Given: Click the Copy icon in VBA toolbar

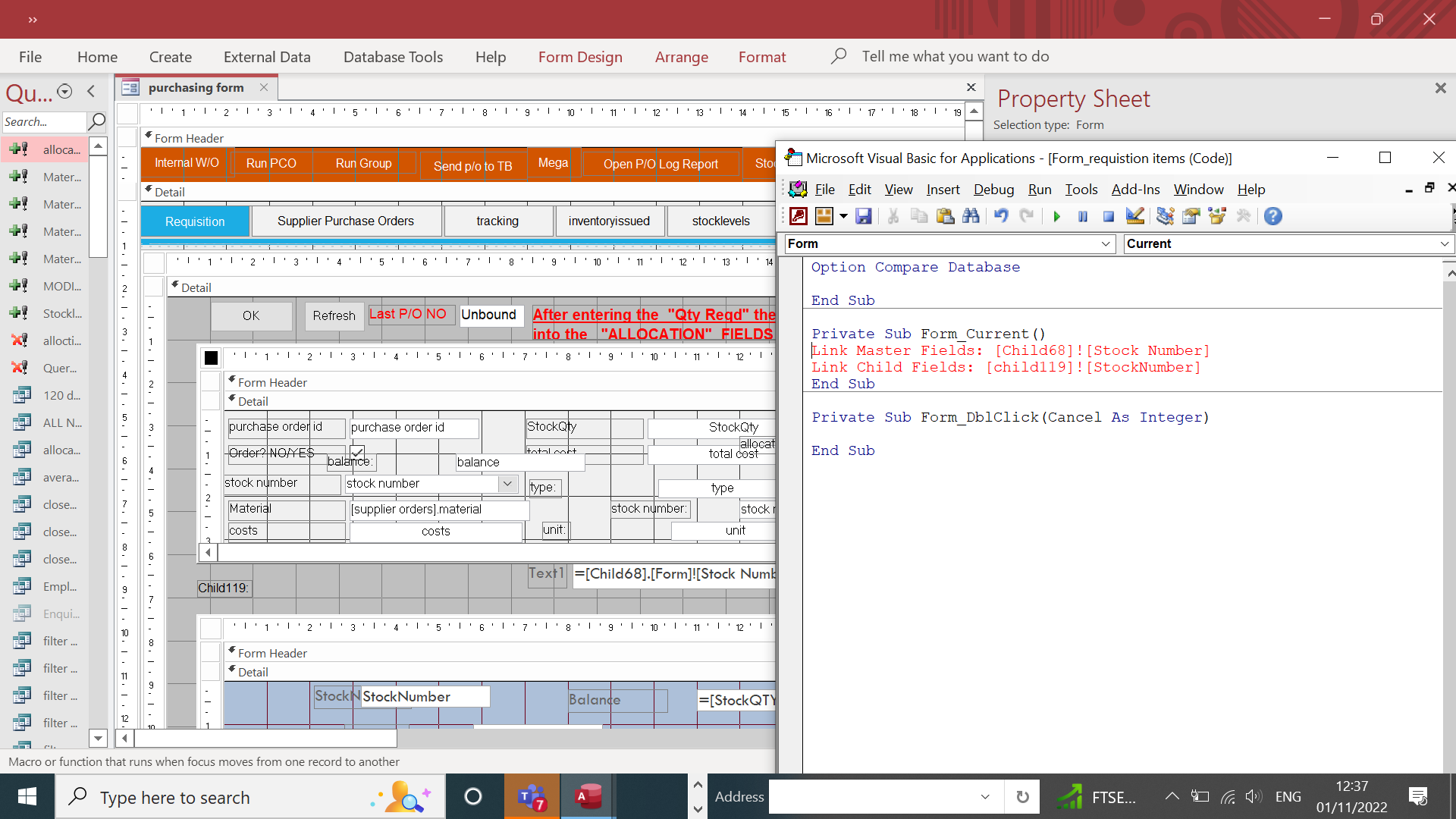Looking at the screenshot, I should tap(919, 216).
